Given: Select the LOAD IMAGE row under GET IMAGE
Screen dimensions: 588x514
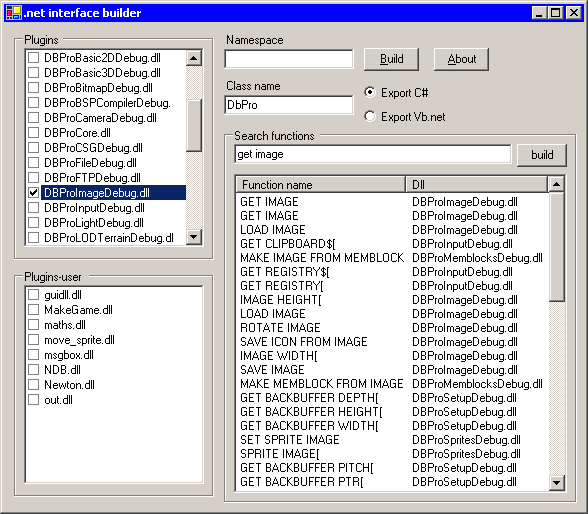Looking at the screenshot, I should (x=393, y=229).
